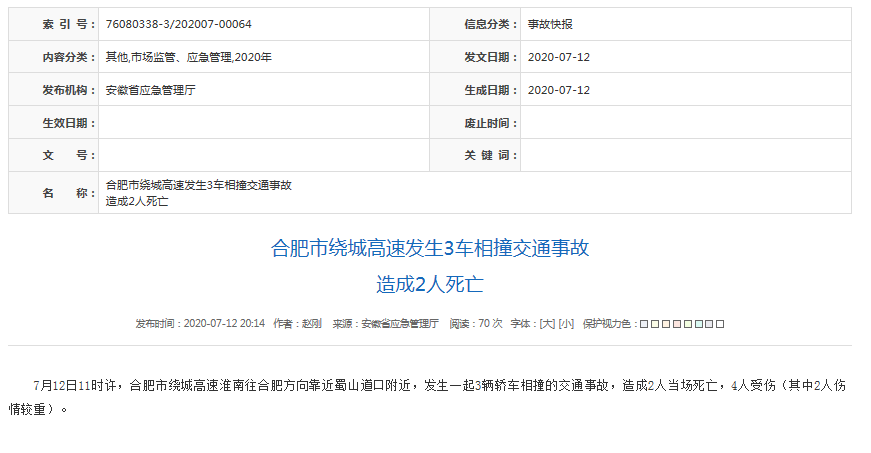
Task: Pick the pale yellow eye-protection color swatch
Action: pos(654,324)
